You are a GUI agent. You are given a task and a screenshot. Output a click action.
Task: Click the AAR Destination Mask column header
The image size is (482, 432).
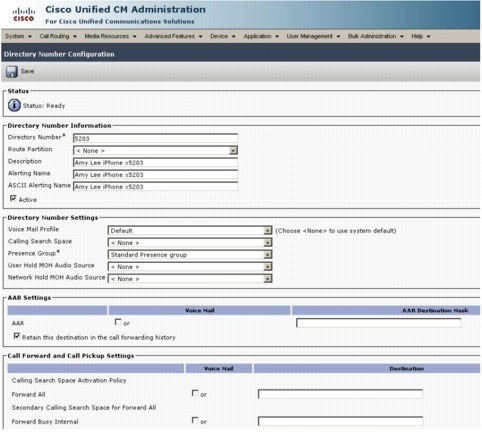click(x=435, y=310)
